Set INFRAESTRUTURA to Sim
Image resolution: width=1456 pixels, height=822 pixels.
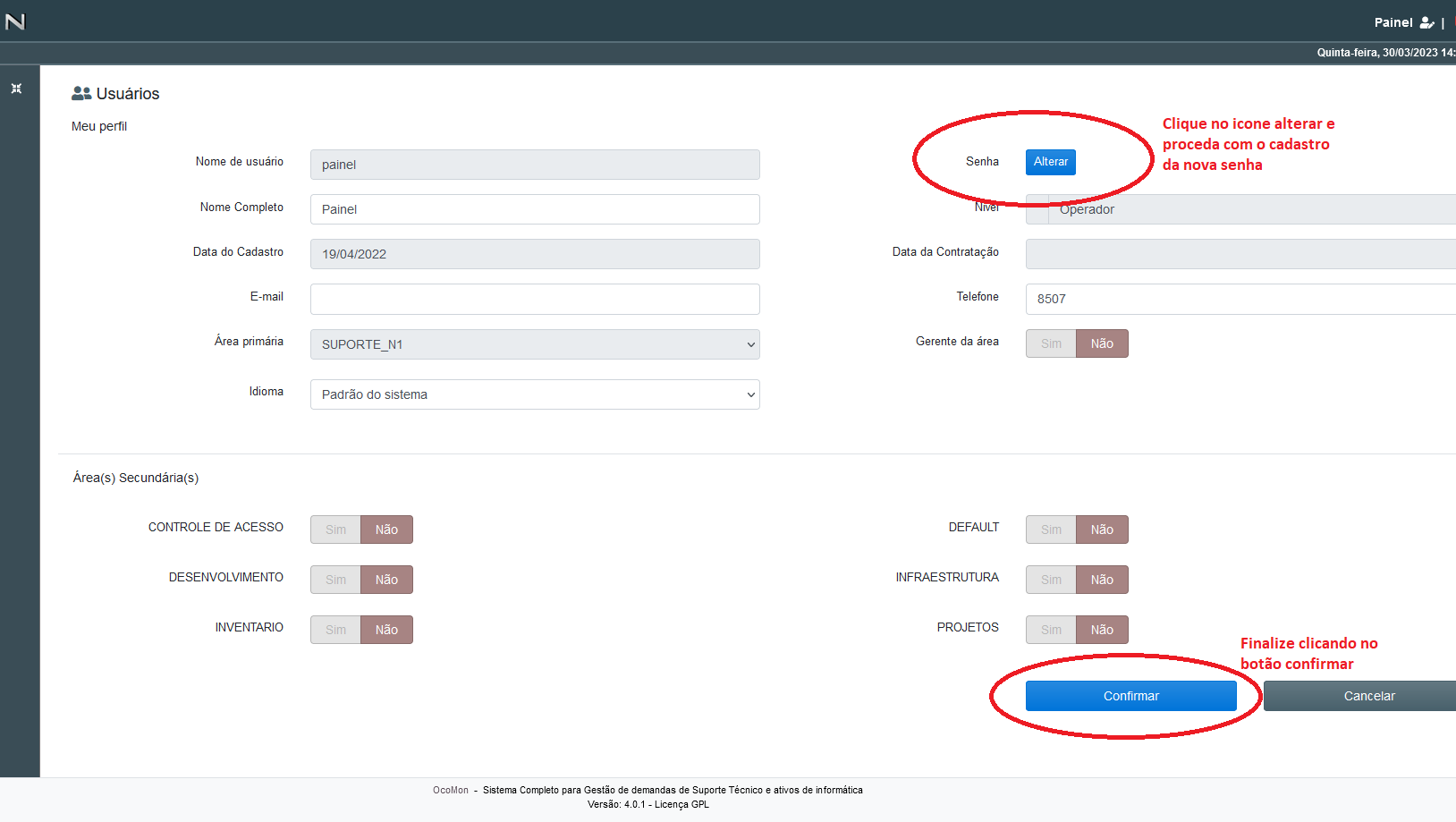[1051, 580]
